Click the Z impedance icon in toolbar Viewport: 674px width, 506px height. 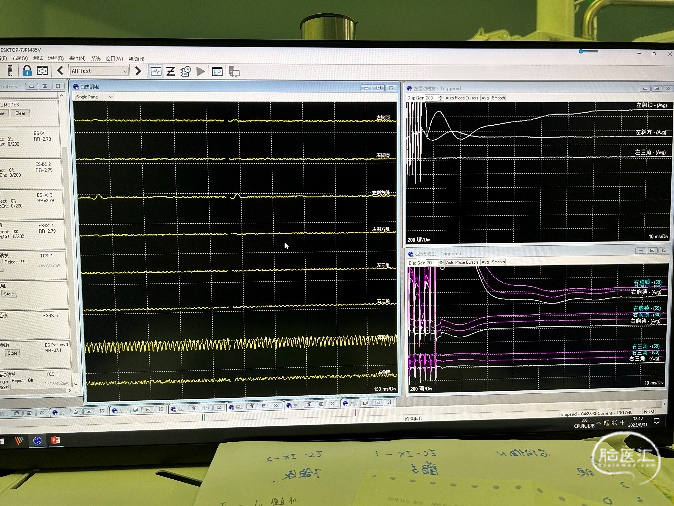171,71
